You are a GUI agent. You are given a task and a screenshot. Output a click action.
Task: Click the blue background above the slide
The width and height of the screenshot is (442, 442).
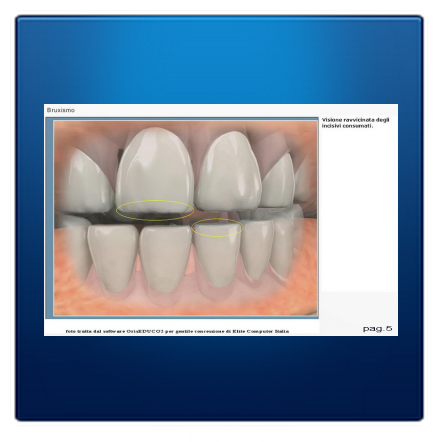point(220,60)
